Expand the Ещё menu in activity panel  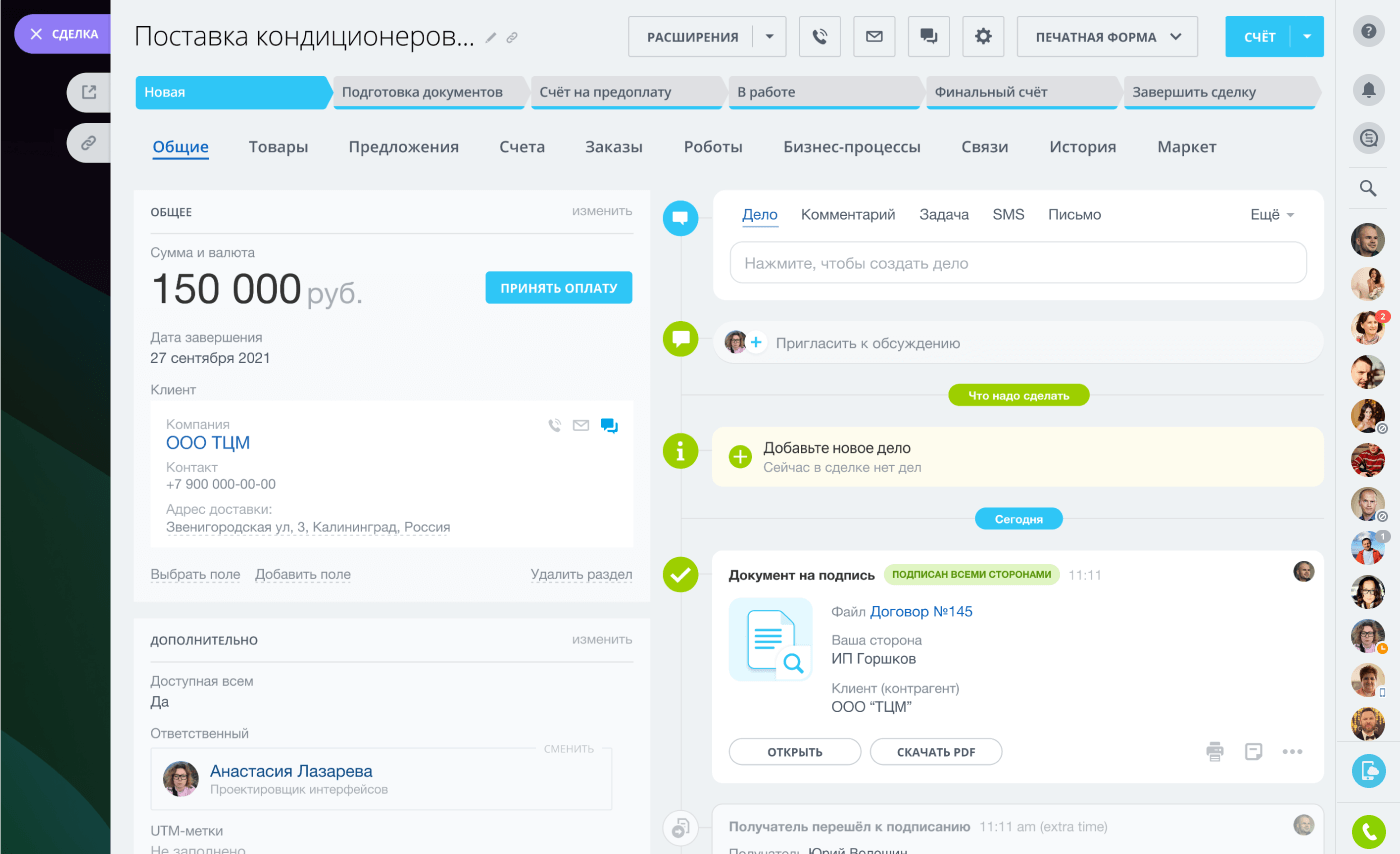point(1272,215)
